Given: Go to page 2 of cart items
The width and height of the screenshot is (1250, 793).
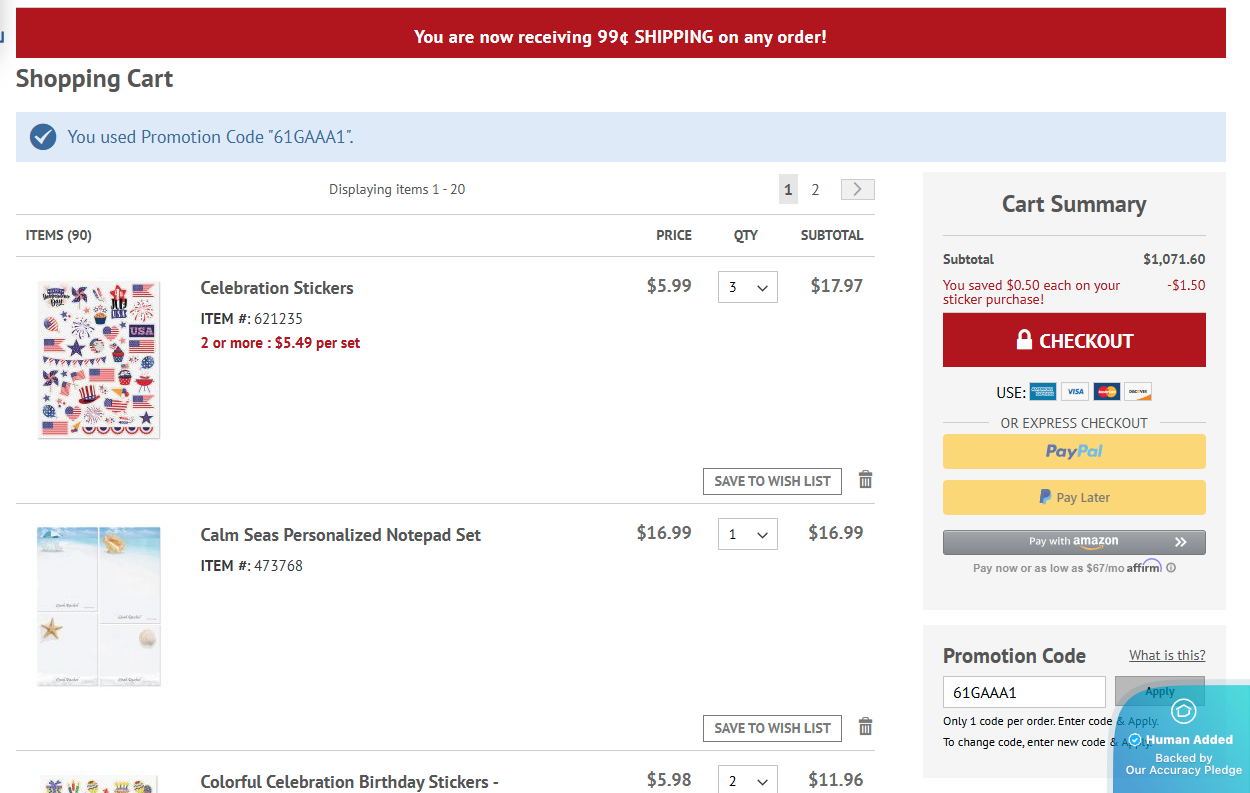Looking at the screenshot, I should [815, 190].
